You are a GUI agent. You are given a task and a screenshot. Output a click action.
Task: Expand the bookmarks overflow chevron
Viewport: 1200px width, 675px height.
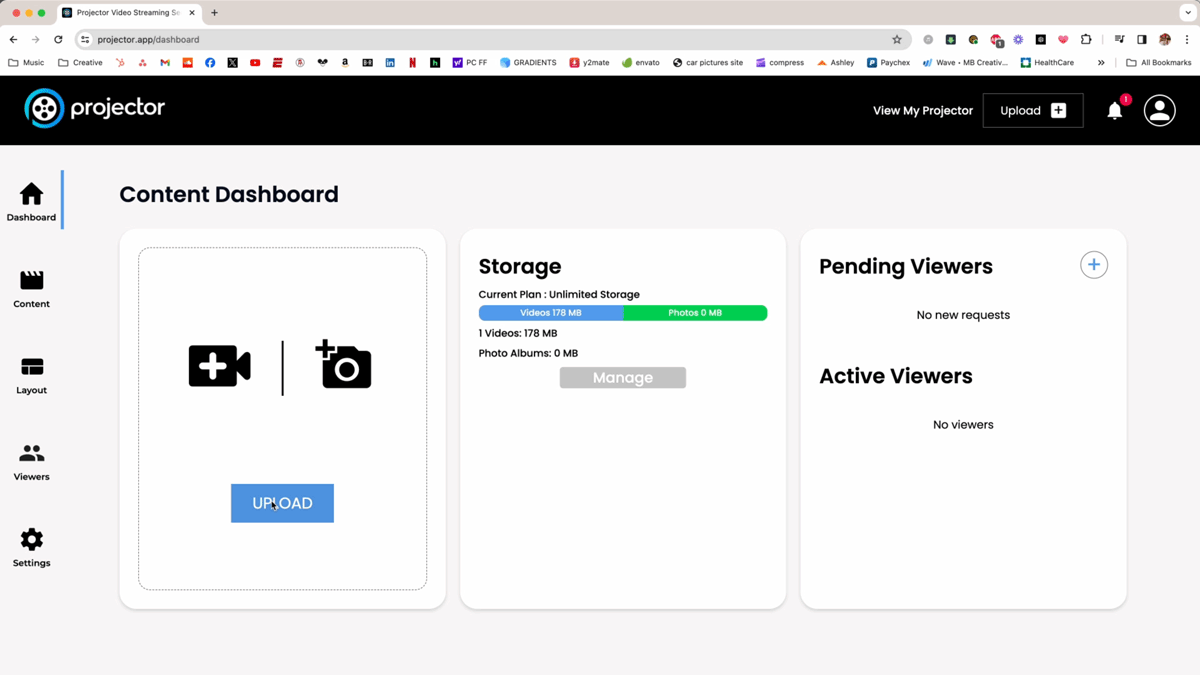coord(1101,62)
